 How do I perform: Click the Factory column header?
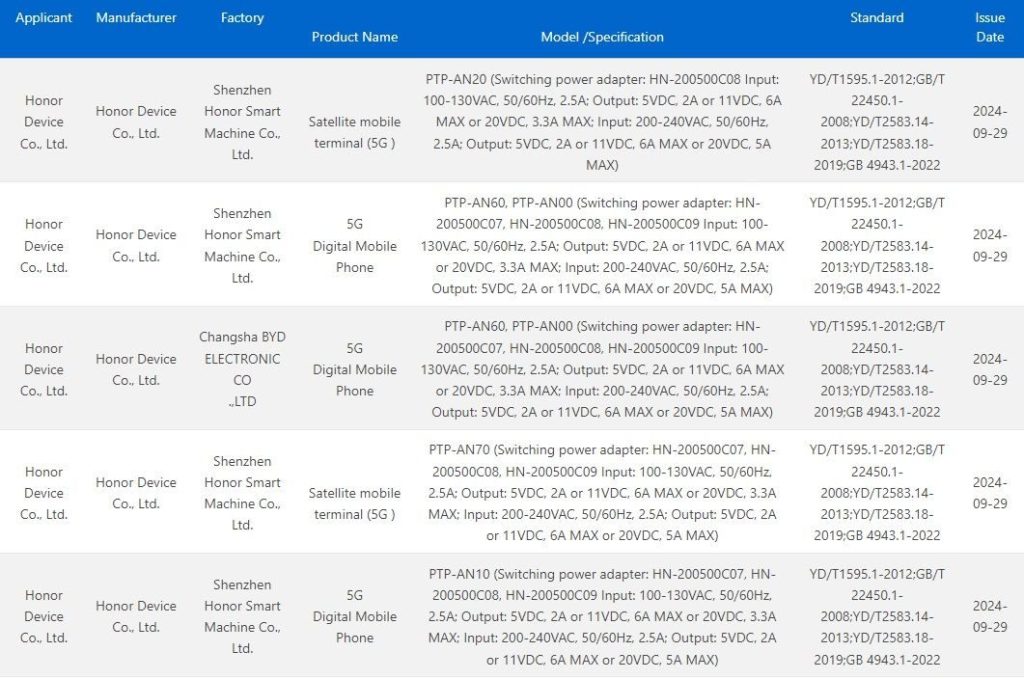pos(242,18)
